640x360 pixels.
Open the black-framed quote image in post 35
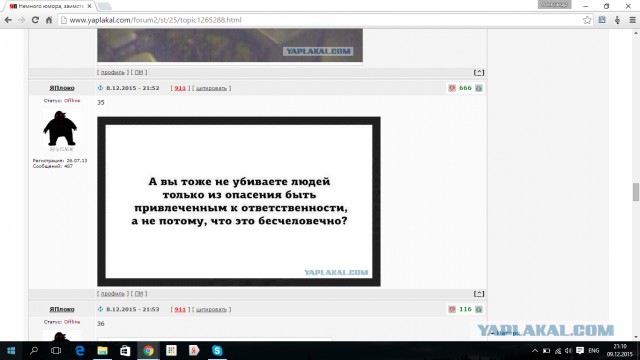coord(239,201)
